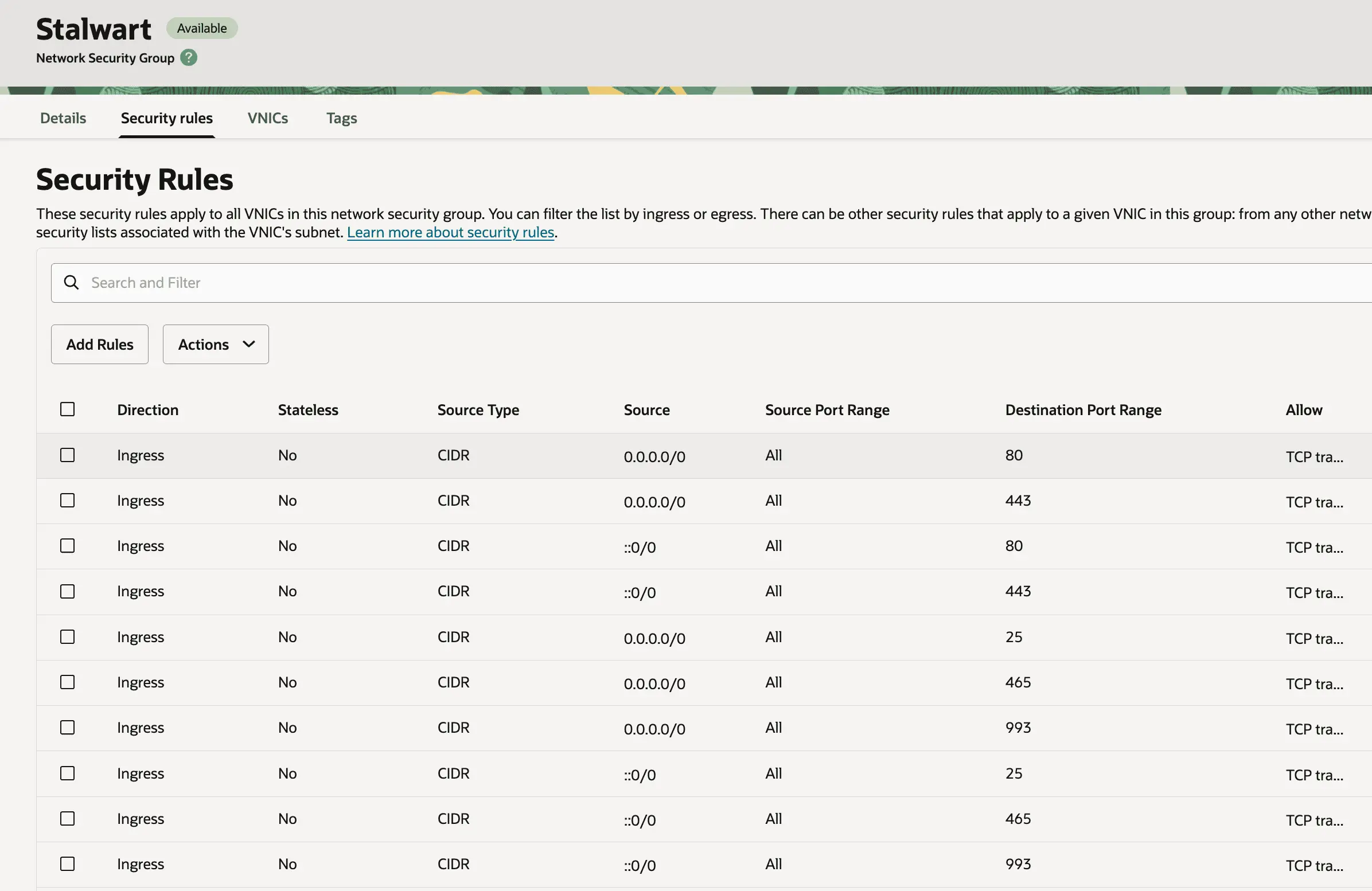Check the 0.0.0.0/0 port 993 rule
The image size is (1372, 891).
pos(68,728)
